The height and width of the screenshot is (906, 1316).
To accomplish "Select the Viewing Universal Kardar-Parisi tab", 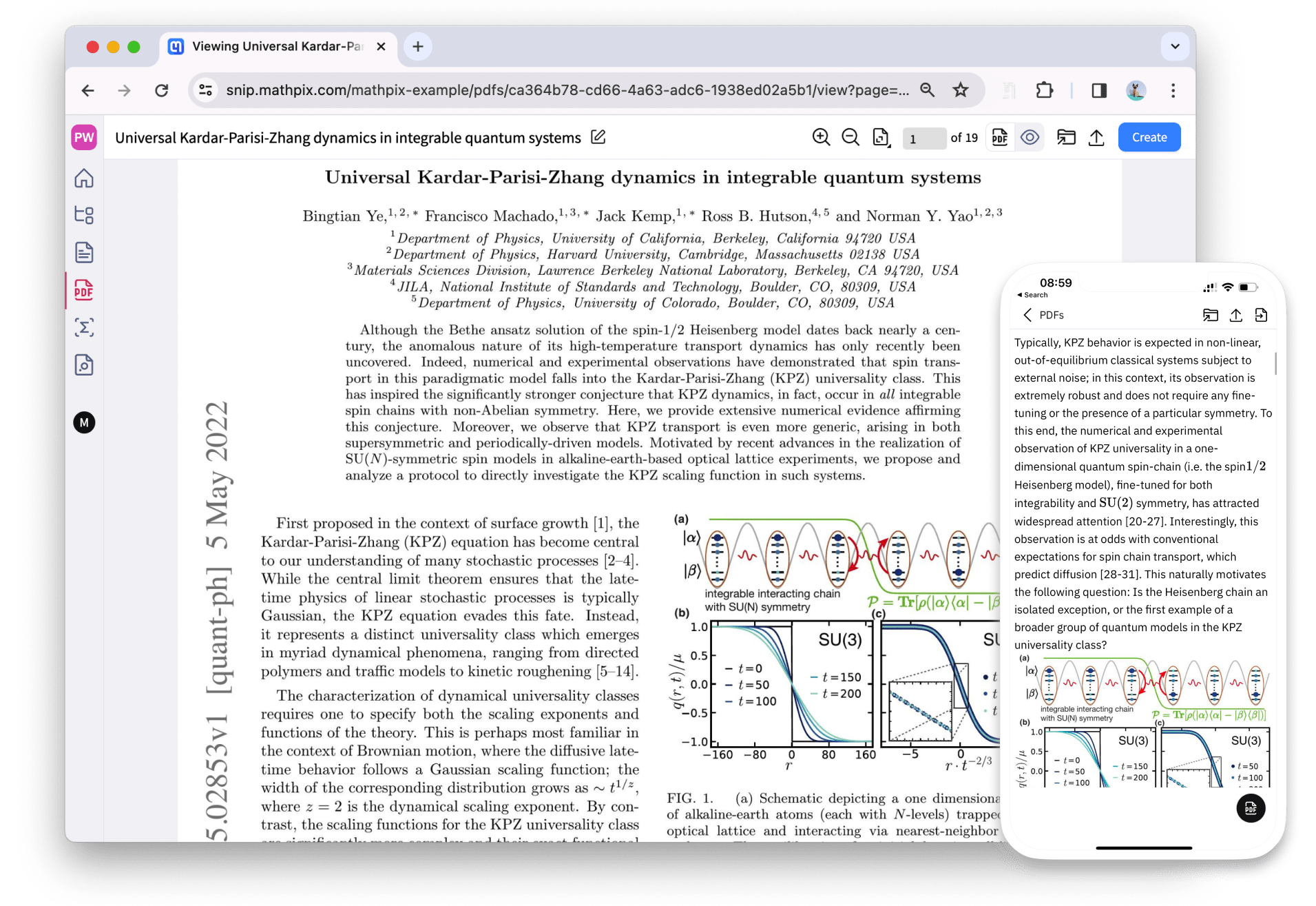I will pos(278,47).
